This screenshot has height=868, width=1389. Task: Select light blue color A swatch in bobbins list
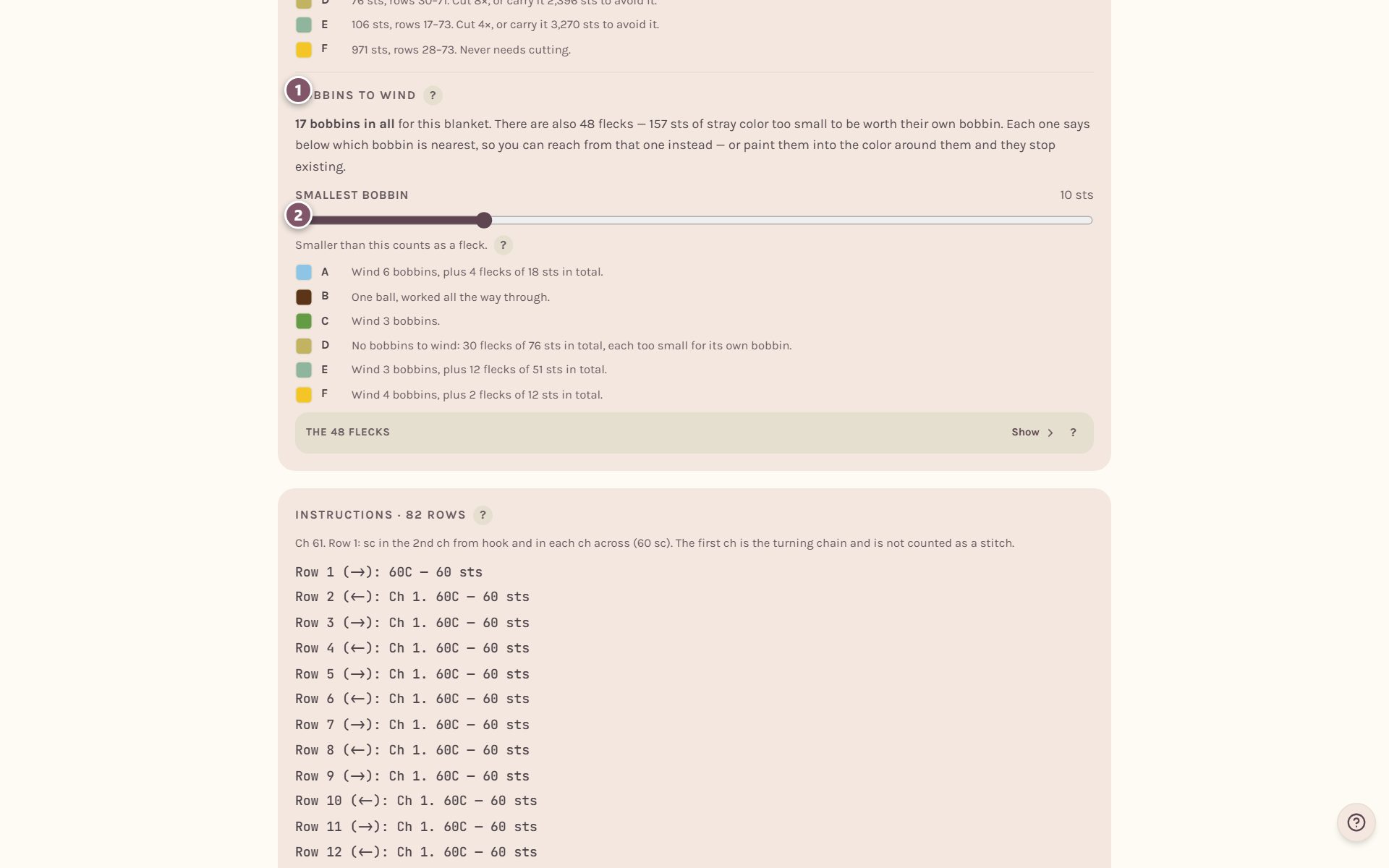304,273
